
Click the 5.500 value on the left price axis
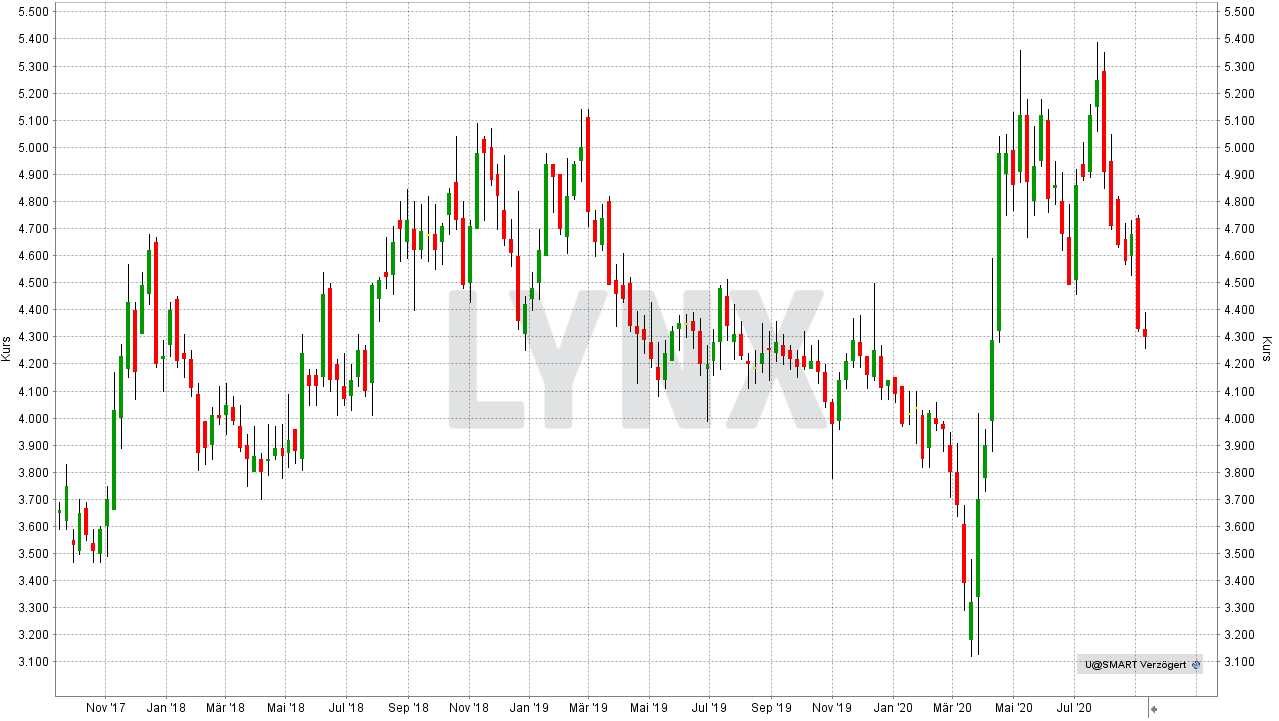pos(36,12)
